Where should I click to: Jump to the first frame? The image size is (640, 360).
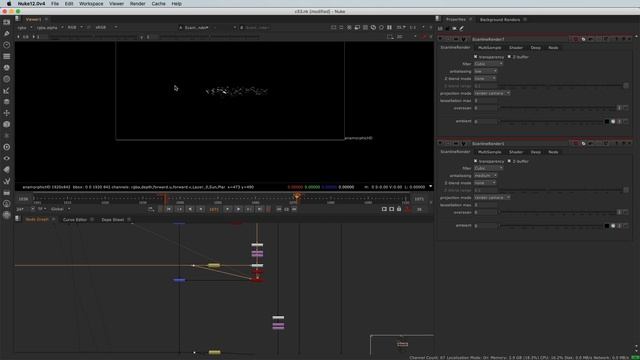(x=169, y=209)
